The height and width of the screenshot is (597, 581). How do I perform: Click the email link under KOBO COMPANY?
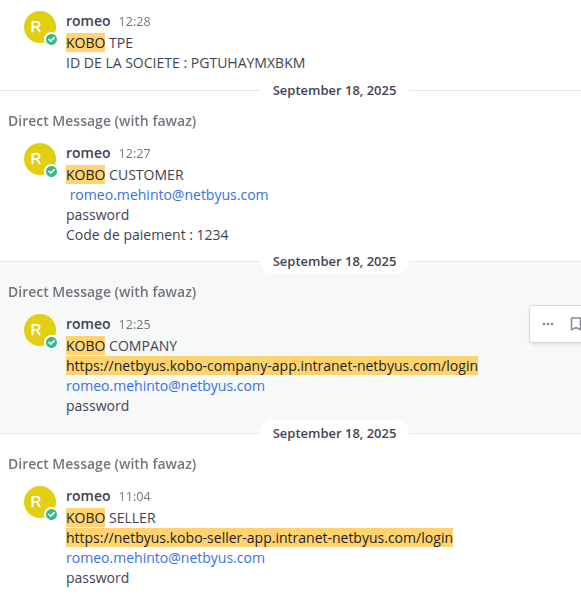pos(165,386)
